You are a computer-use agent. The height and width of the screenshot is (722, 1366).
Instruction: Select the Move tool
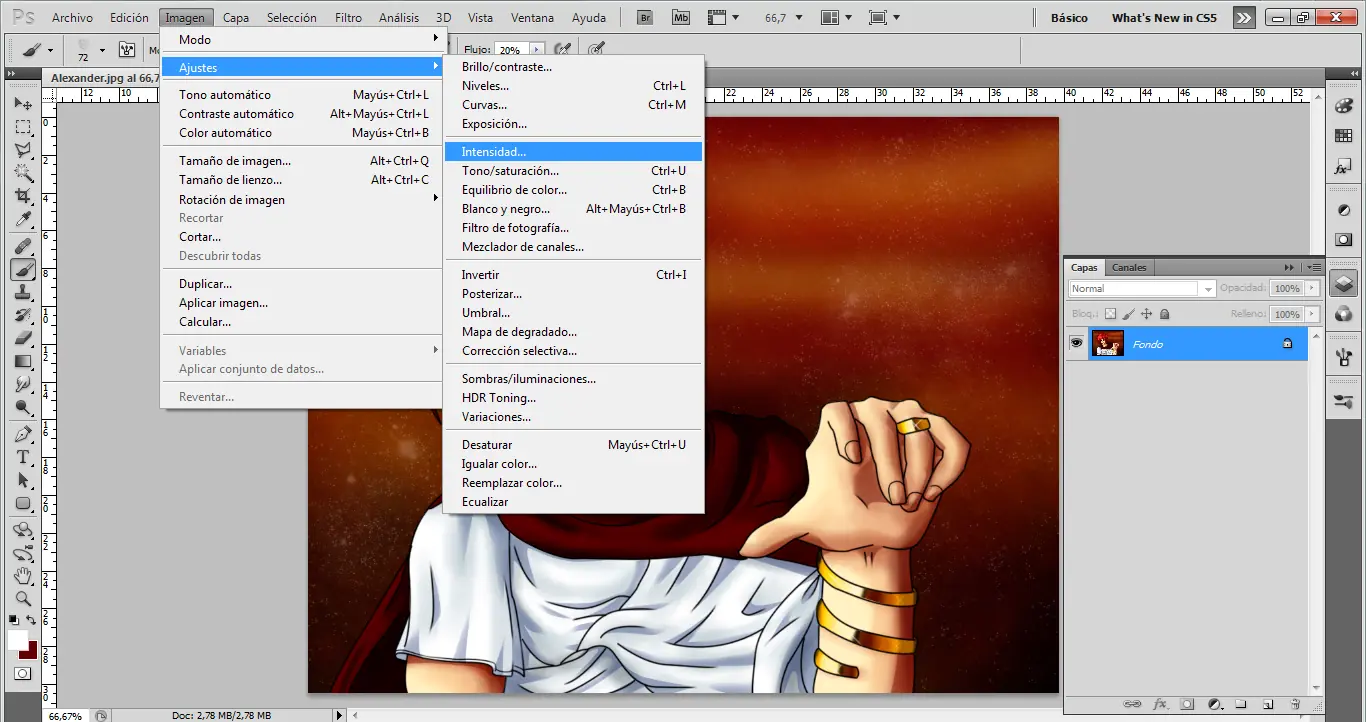(23, 104)
